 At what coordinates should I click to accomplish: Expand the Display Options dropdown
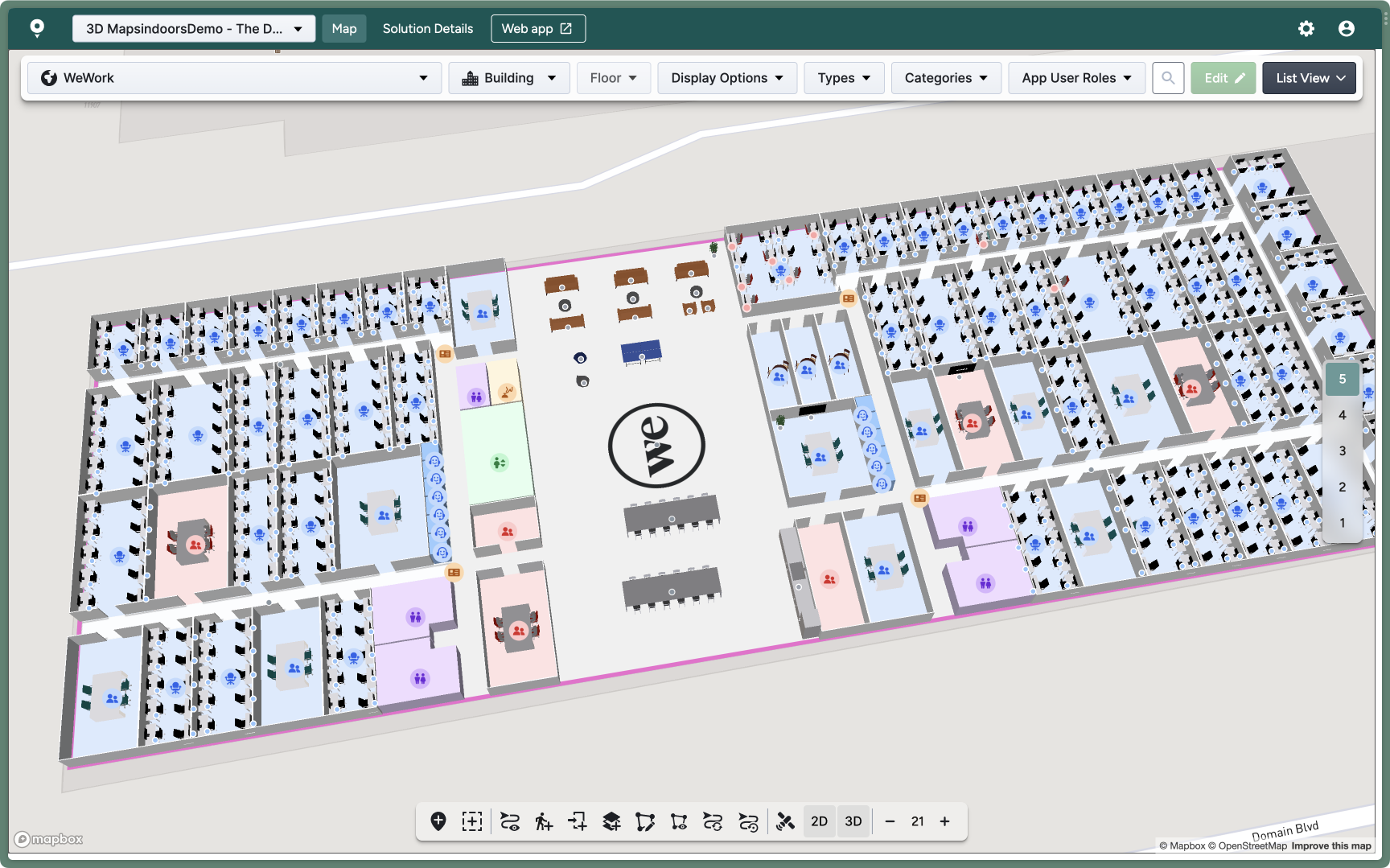tap(726, 78)
